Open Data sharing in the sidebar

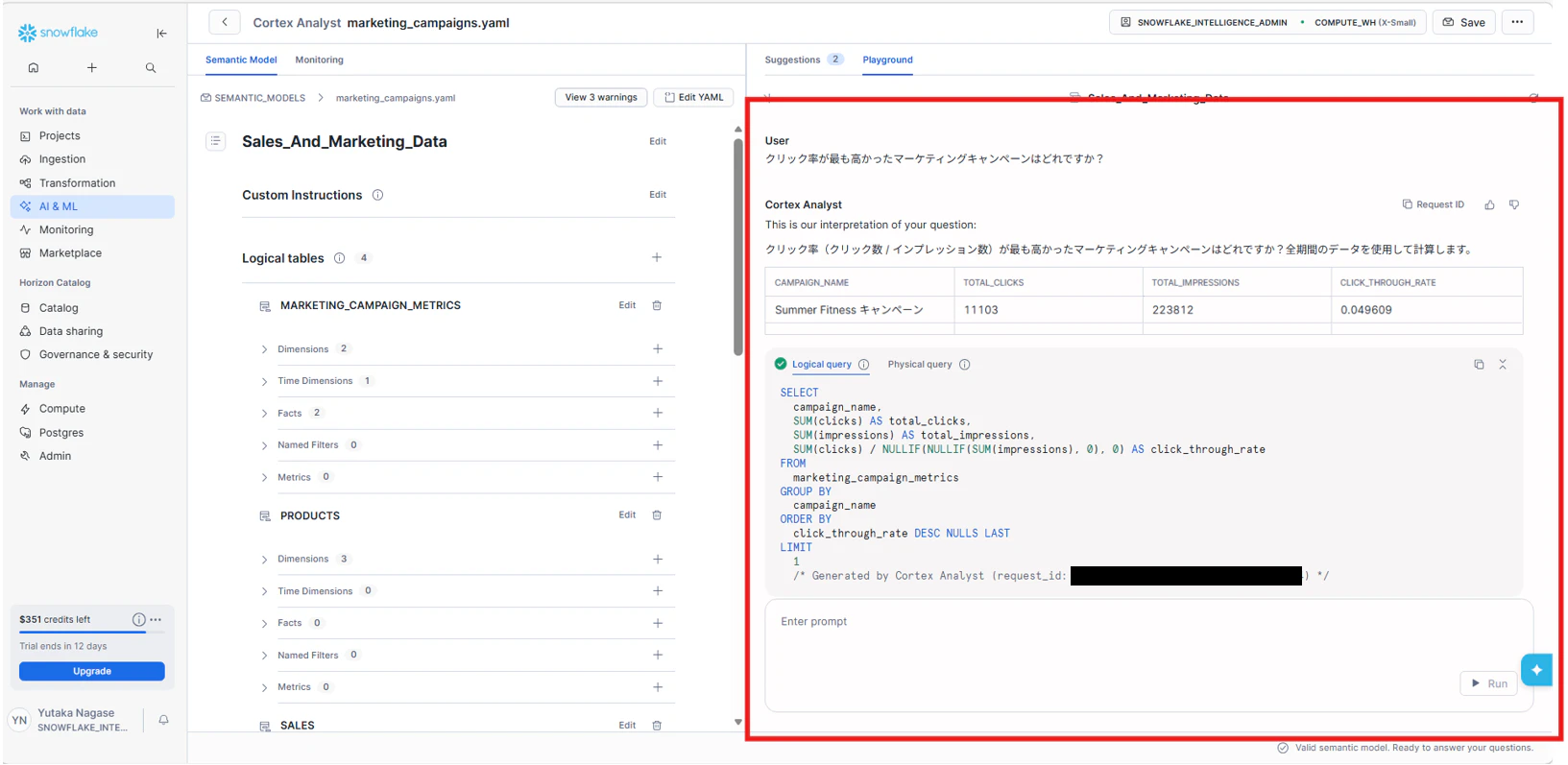click(x=92, y=331)
